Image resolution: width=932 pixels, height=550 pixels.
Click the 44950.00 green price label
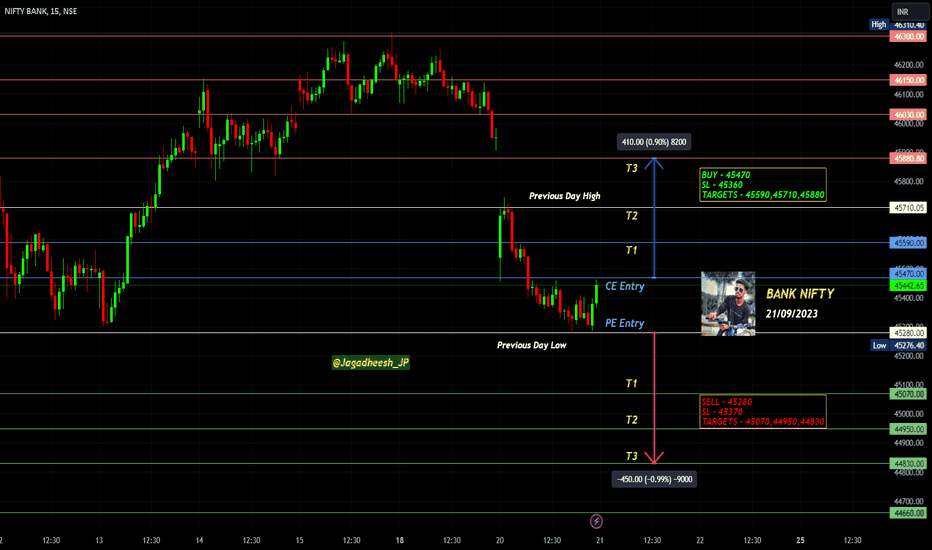908,429
